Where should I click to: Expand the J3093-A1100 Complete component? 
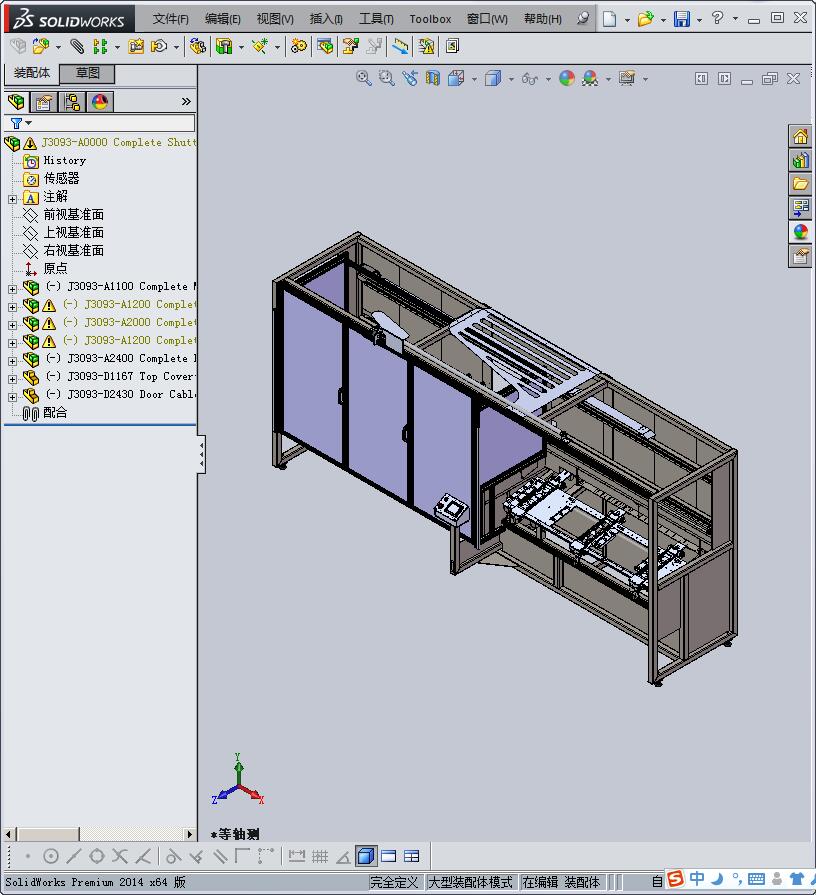click(x=12, y=289)
